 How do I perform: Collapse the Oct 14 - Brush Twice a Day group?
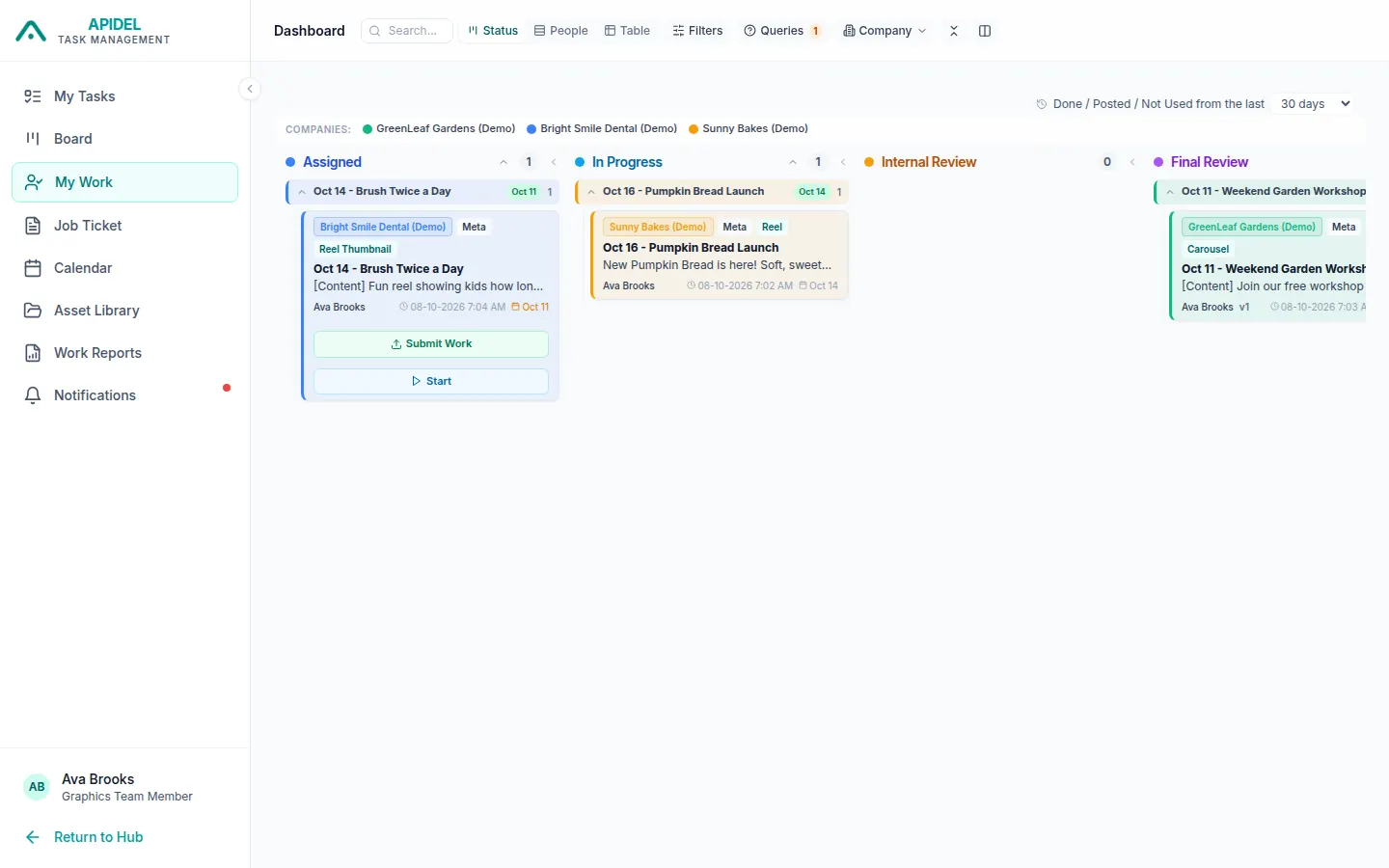(x=302, y=192)
